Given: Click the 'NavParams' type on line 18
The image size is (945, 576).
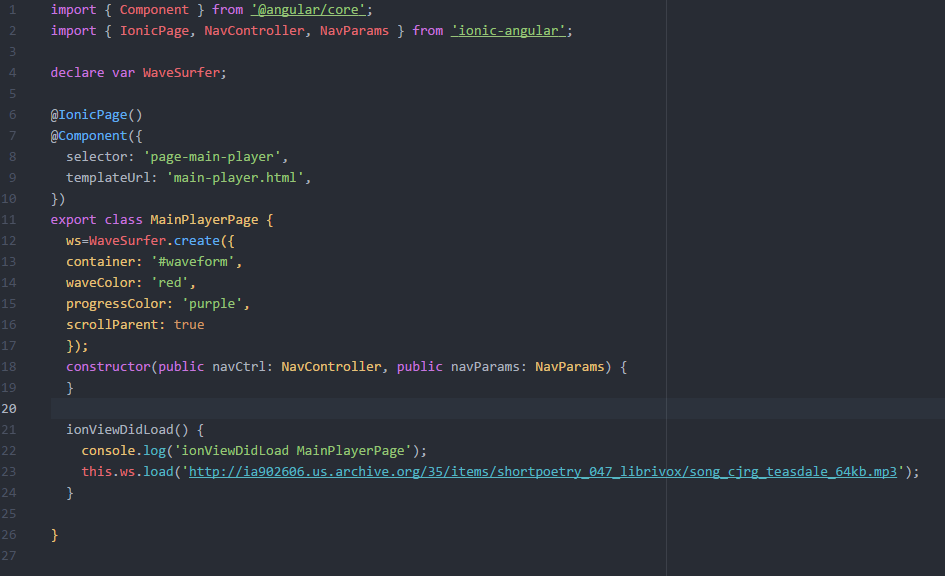Looking at the screenshot, I should tap(570, 367).
